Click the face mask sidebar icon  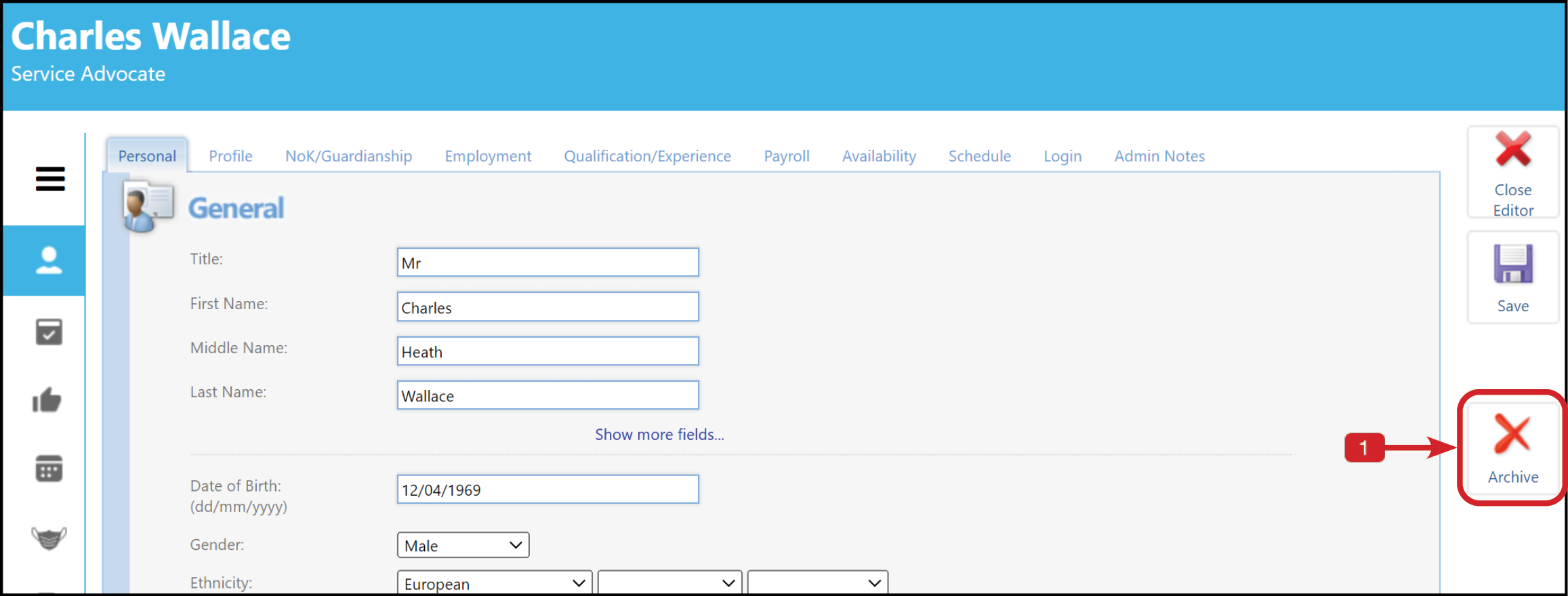click(x=49, y=538)
